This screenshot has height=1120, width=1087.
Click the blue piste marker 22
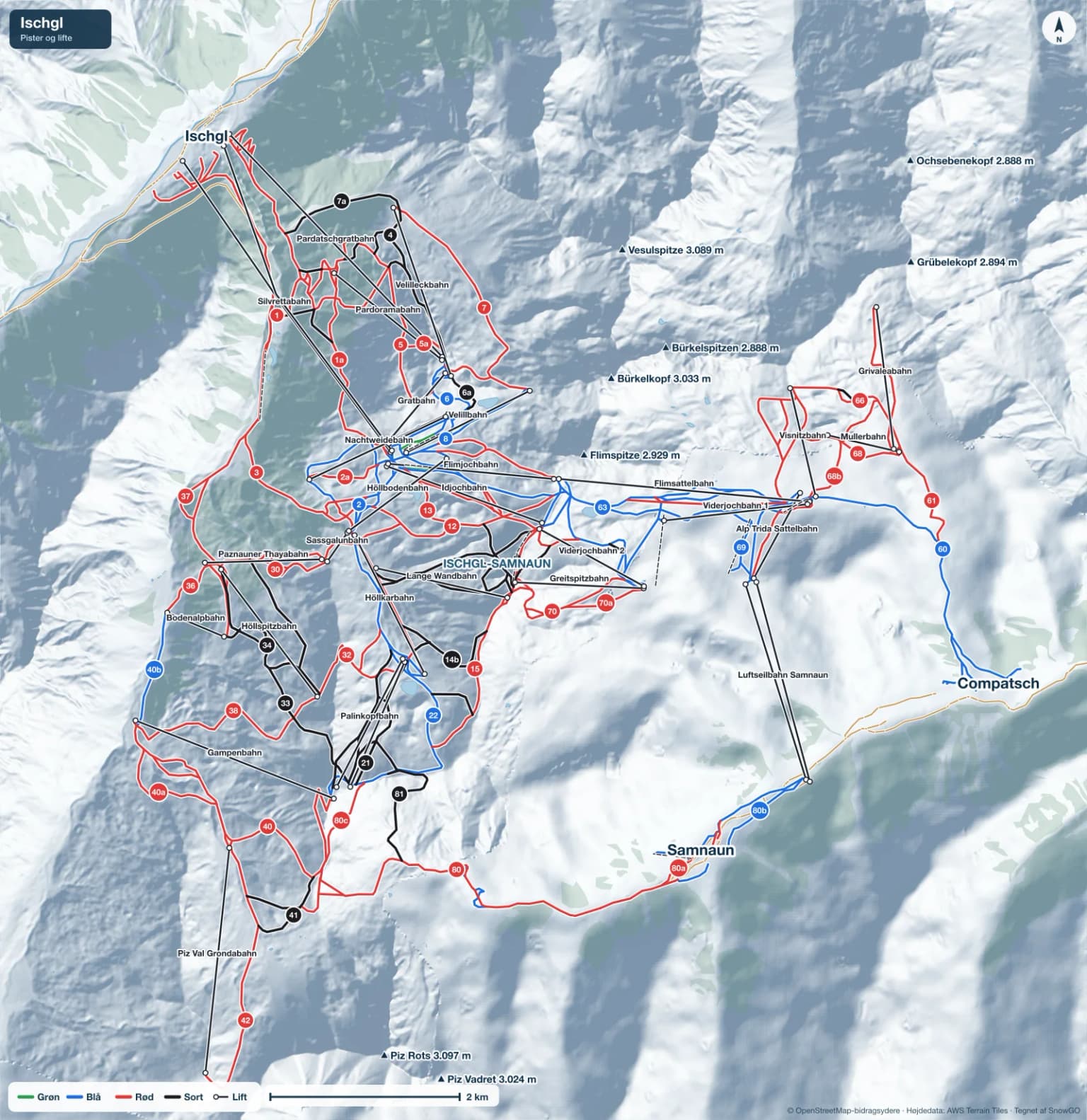tap(434, 715)
